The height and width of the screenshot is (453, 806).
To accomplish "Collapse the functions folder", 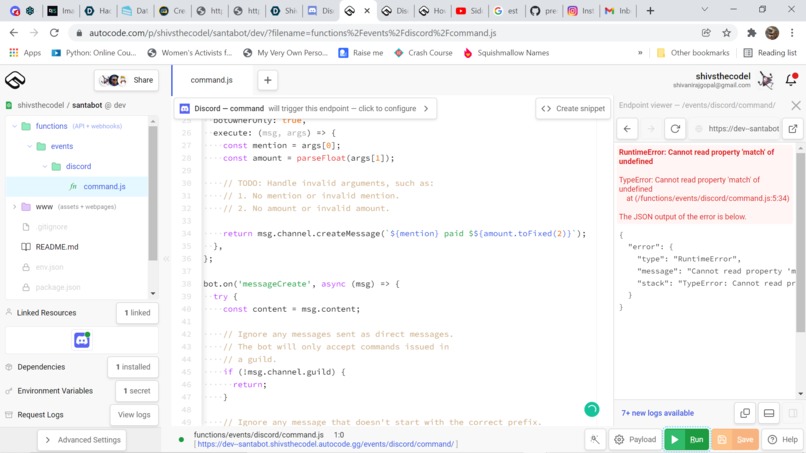I will [x=14, y=126].
